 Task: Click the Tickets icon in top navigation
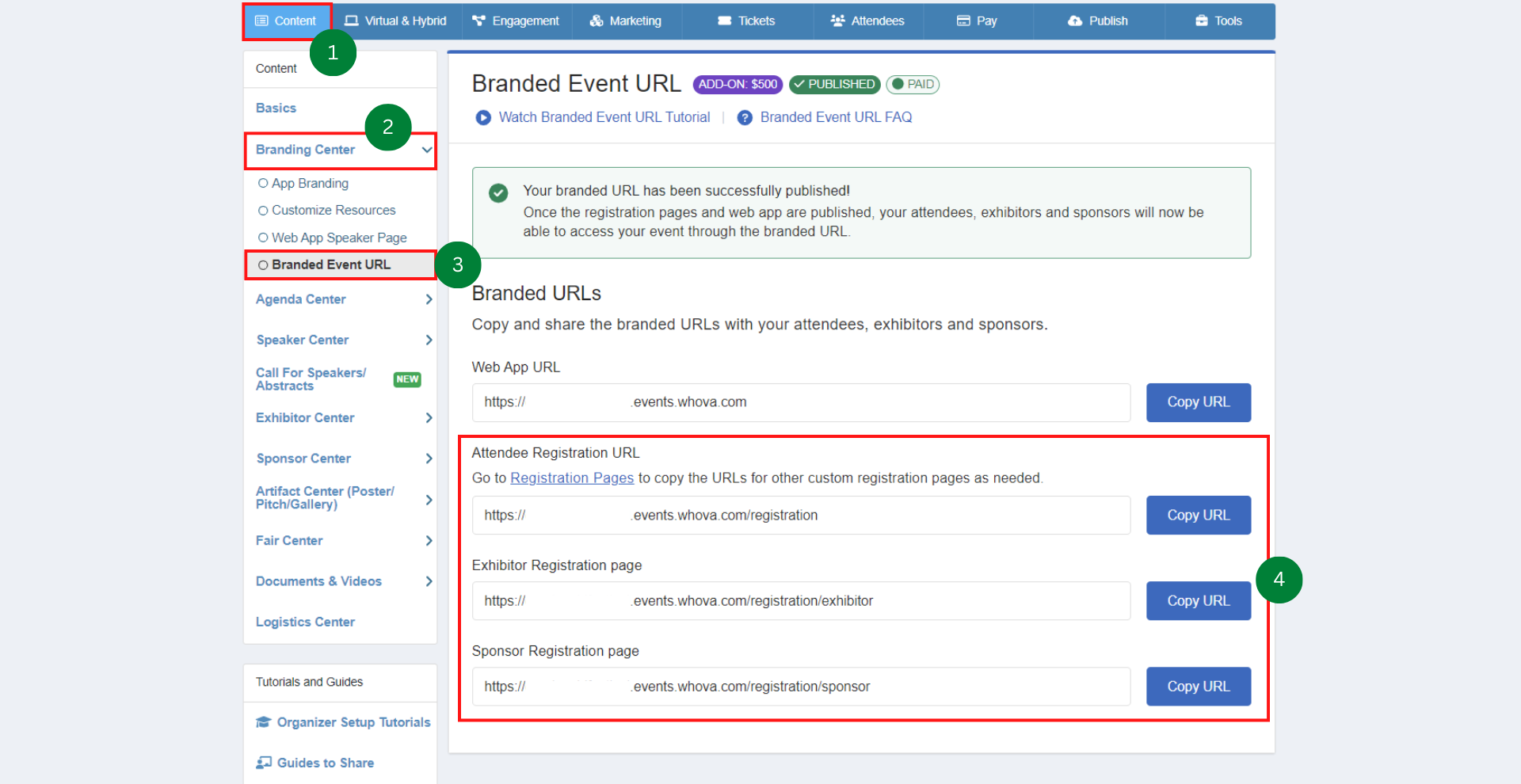pyautogui.click(x=723, y=21)
